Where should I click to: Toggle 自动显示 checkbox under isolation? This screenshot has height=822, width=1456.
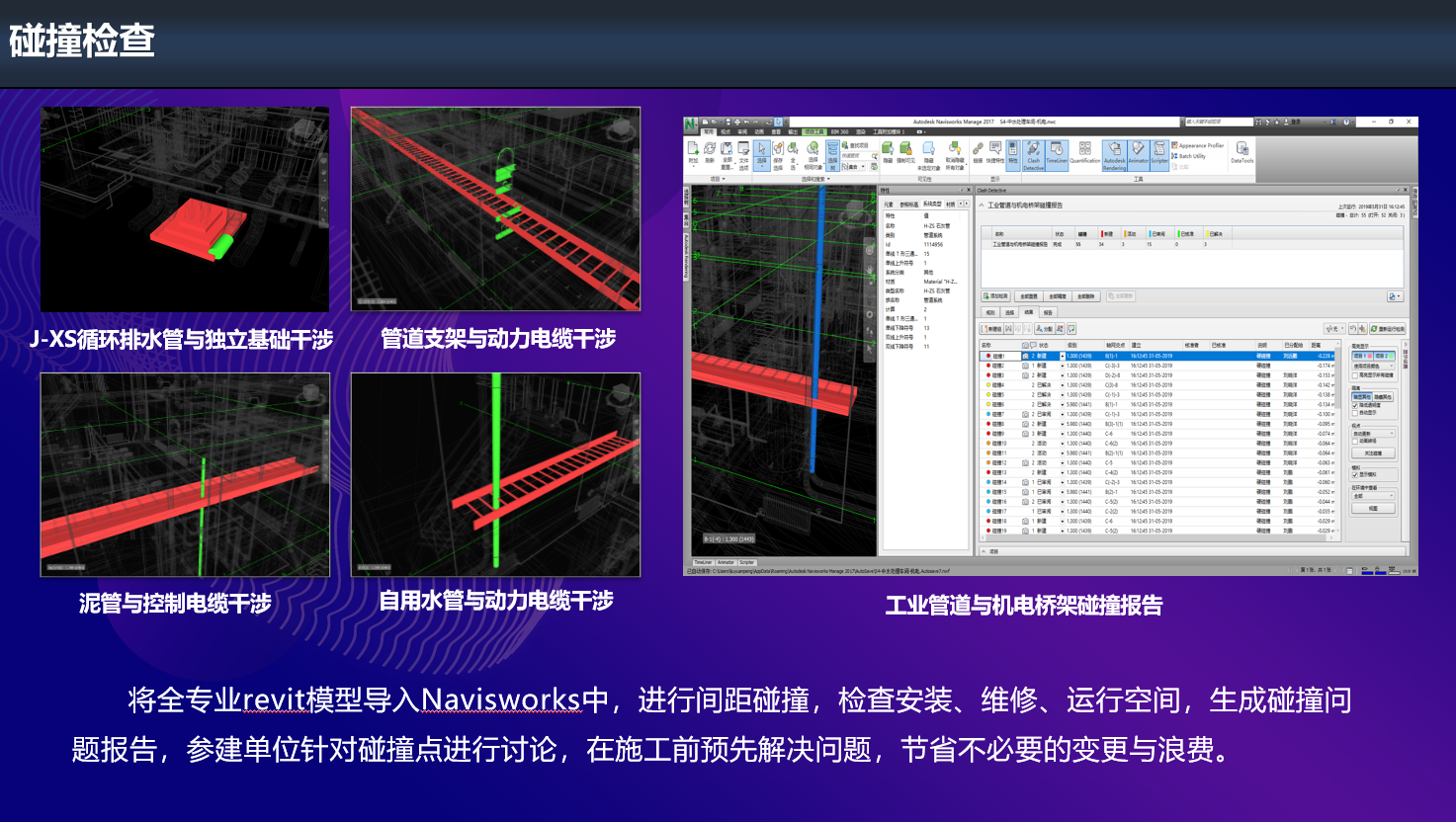(1355, 413)
